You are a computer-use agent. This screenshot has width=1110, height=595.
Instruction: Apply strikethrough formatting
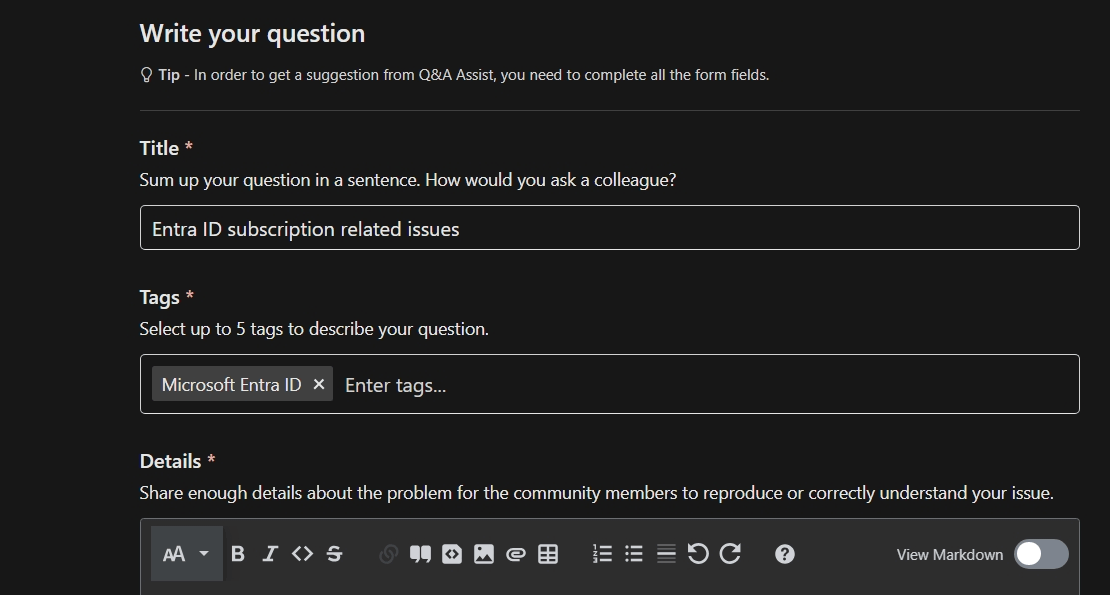coord(335,554)
